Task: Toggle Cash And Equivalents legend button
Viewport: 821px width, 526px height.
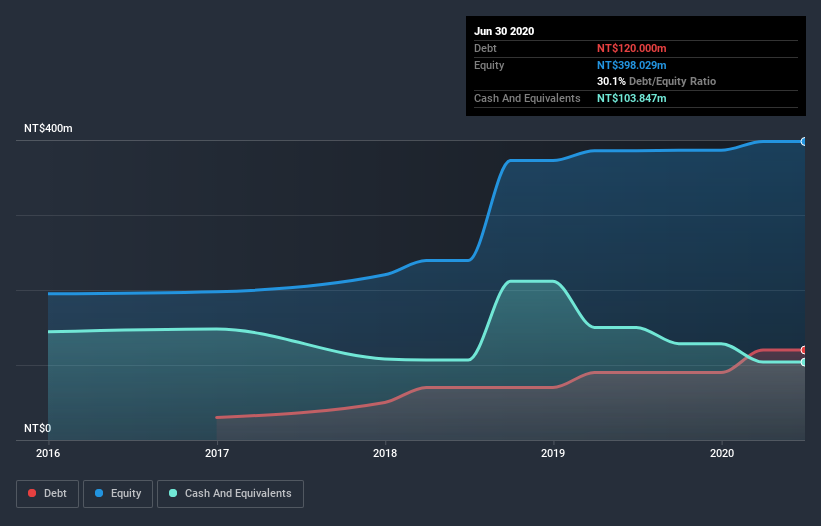Action: click(230, 494)
